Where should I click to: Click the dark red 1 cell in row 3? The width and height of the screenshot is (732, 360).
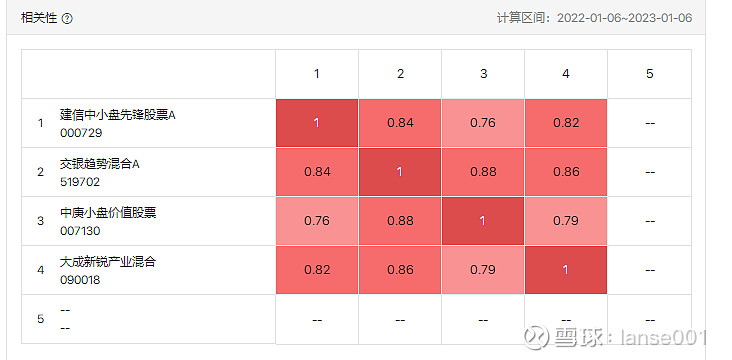pos(483,221)
